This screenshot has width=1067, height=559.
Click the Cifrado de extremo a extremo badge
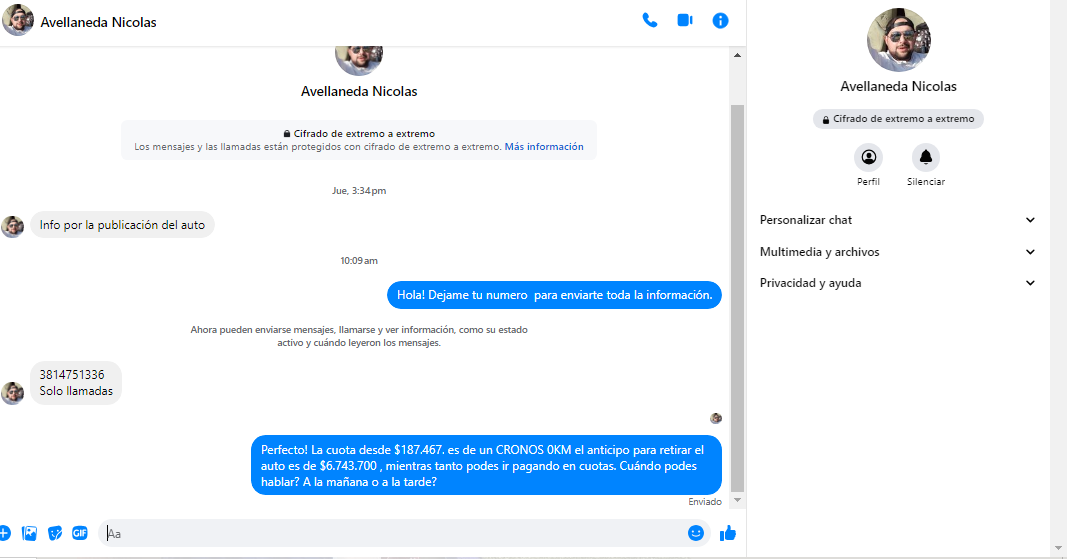pyautogui.click(x=898, y=119)
